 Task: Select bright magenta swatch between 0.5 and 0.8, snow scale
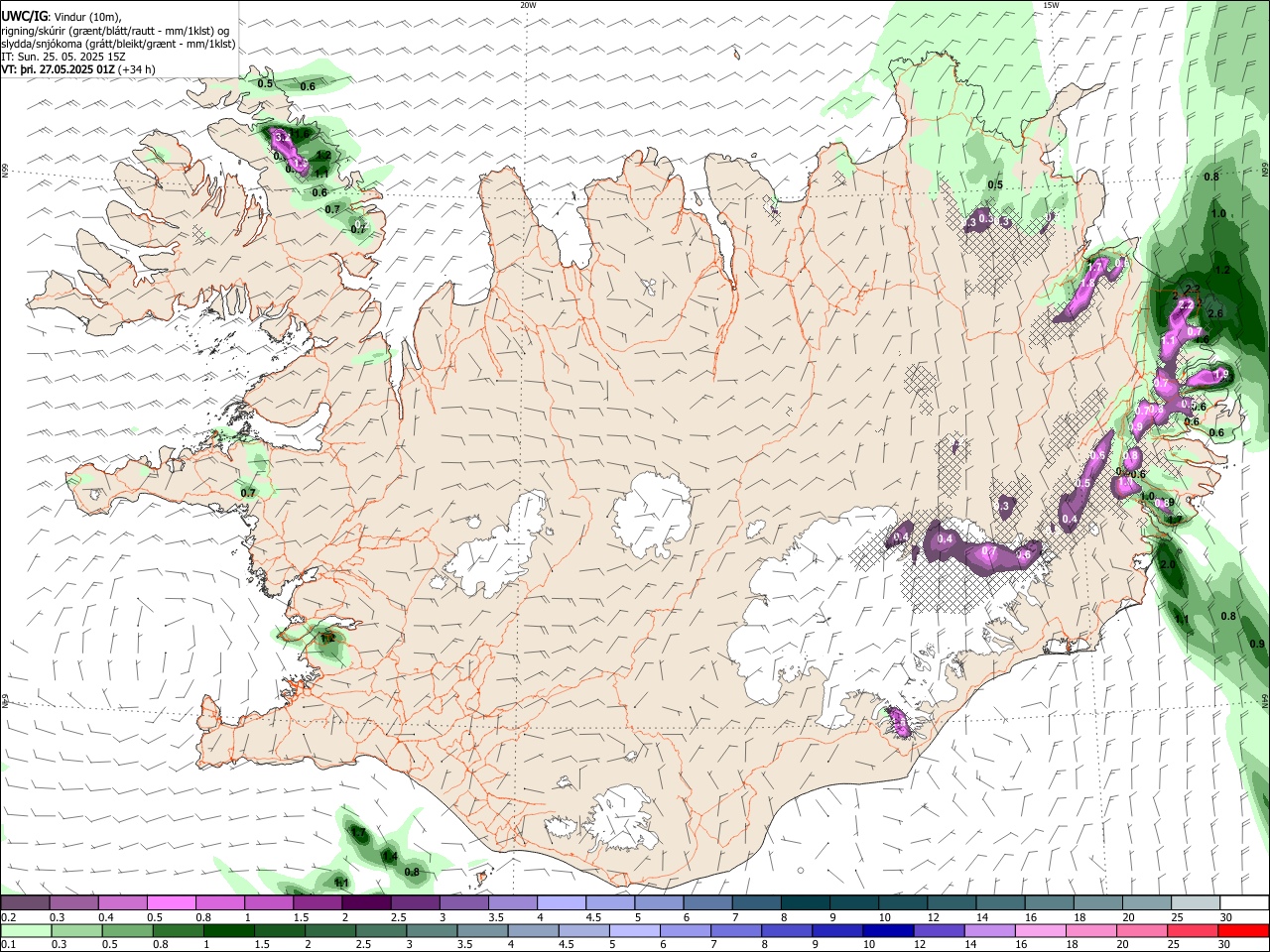172,903
